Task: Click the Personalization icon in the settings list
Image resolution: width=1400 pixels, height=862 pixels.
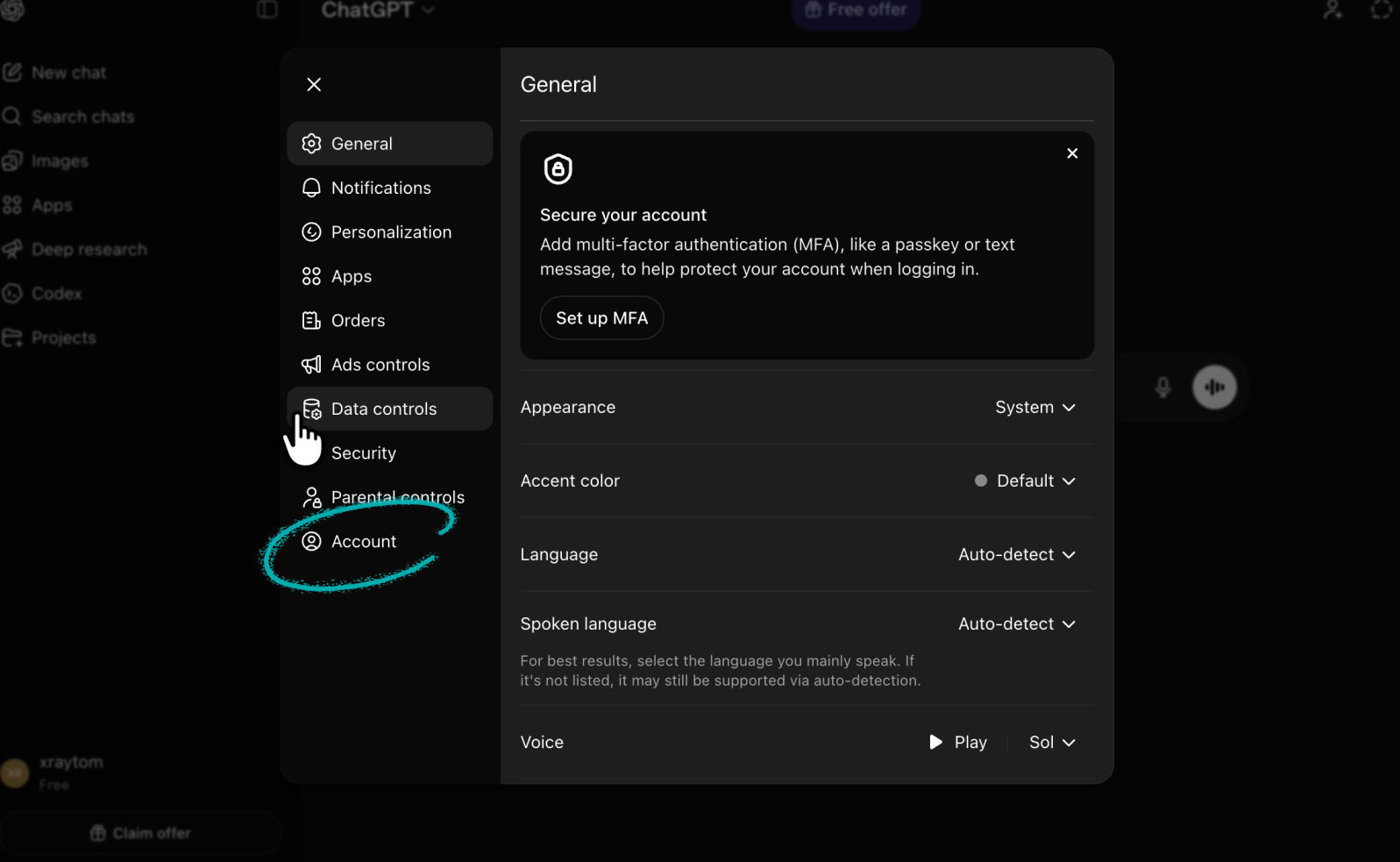Action: [311, 232]
